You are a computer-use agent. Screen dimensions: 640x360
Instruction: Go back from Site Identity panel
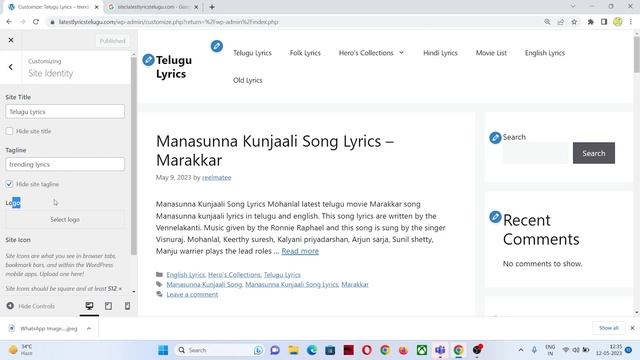pos(11,67)
